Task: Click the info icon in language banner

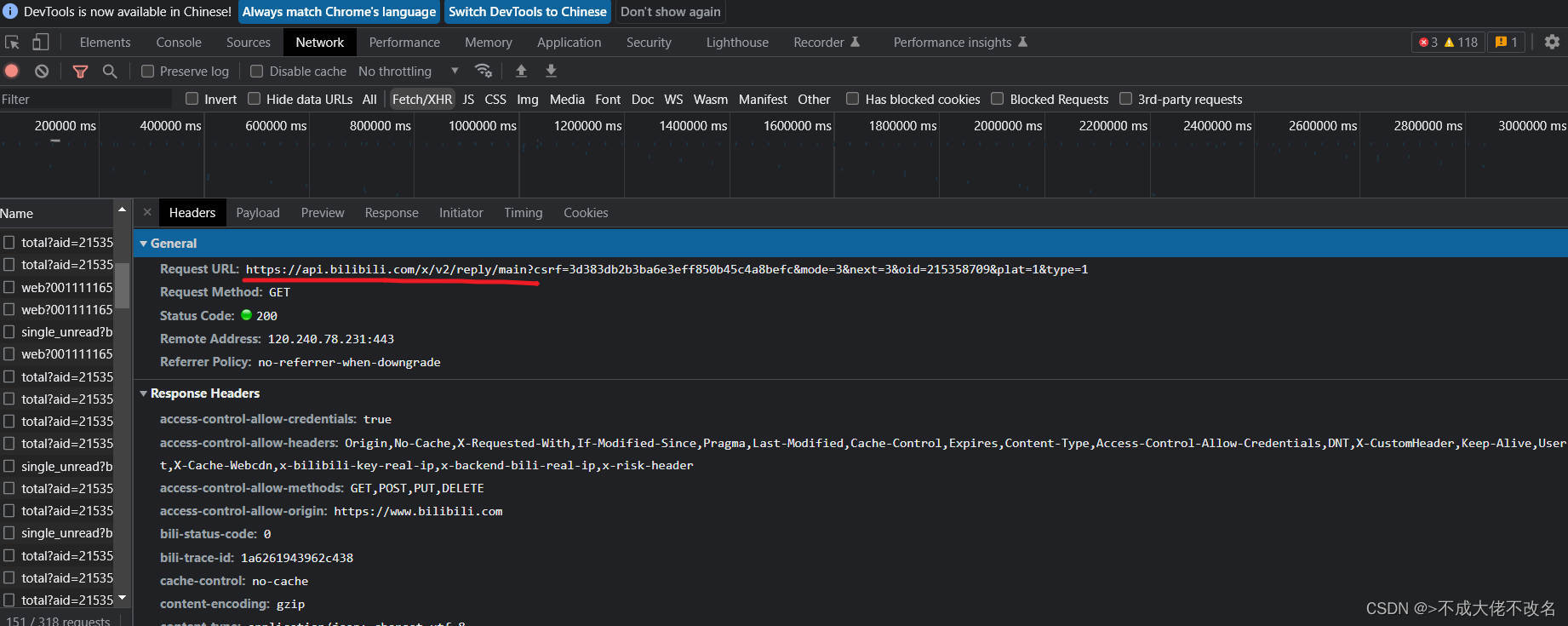Action: click(10, 12)
